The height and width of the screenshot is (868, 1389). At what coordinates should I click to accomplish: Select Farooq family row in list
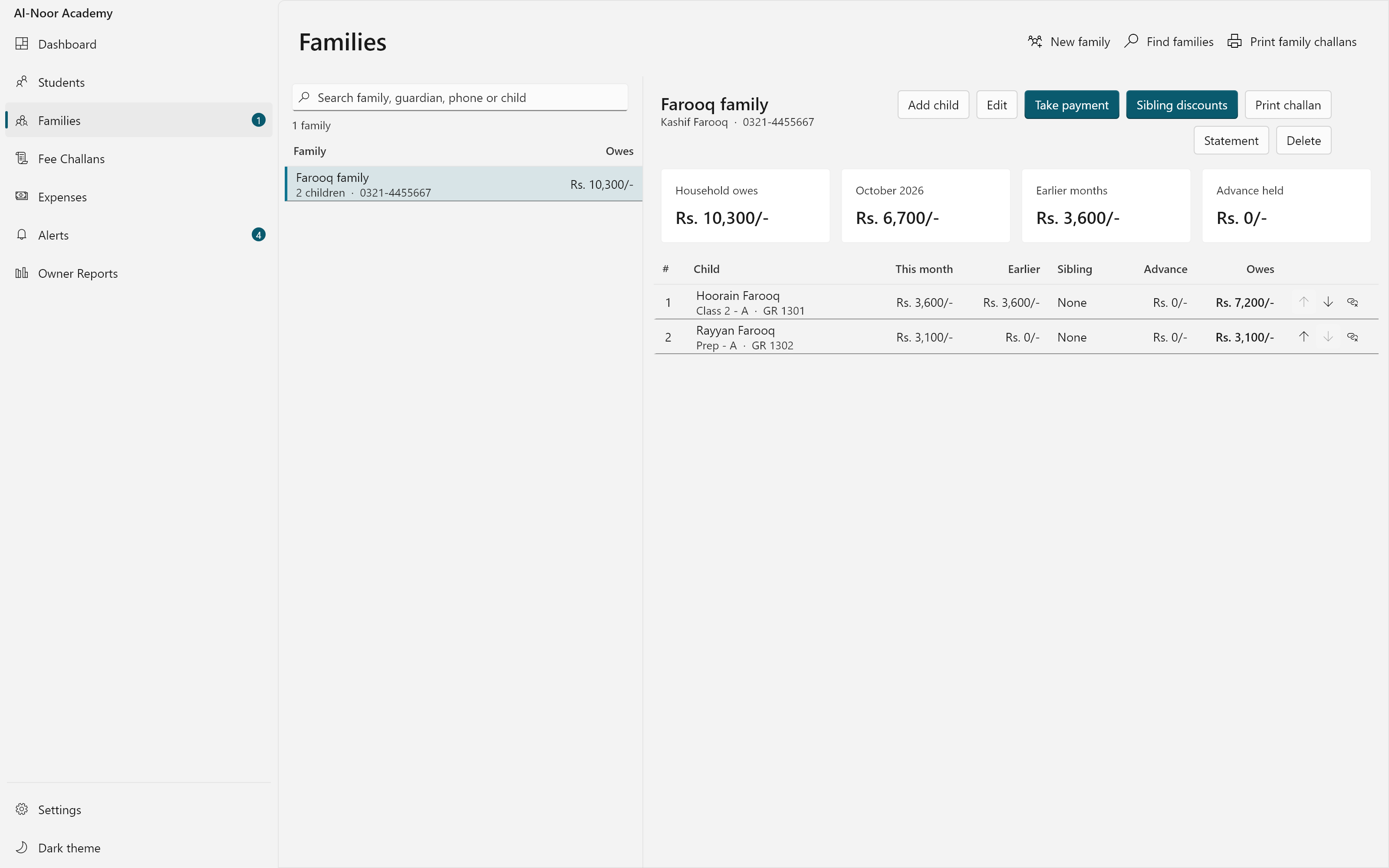(464, 184)
